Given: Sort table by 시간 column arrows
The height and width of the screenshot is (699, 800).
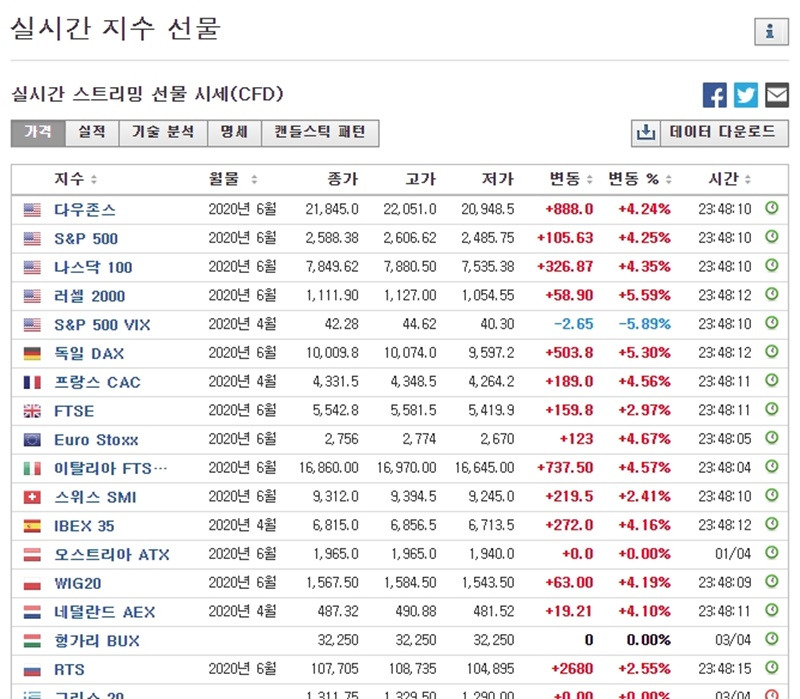Looking at the screenshot, I should 748,179.
